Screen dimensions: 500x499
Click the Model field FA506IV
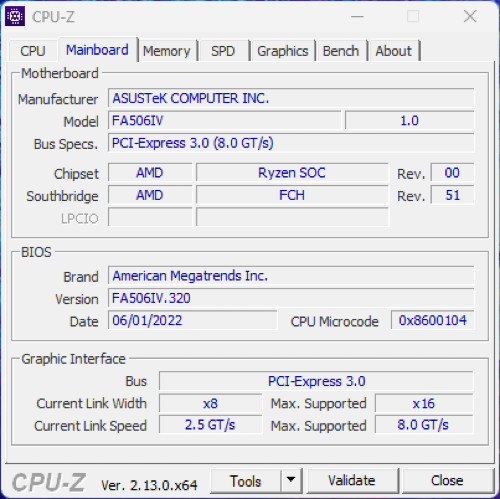point(225,120)
